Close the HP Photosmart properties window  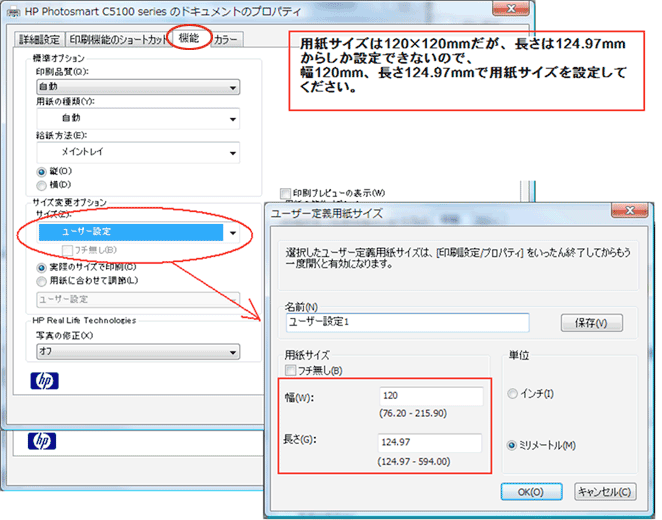pyautogui.click(x=511, y=8)
